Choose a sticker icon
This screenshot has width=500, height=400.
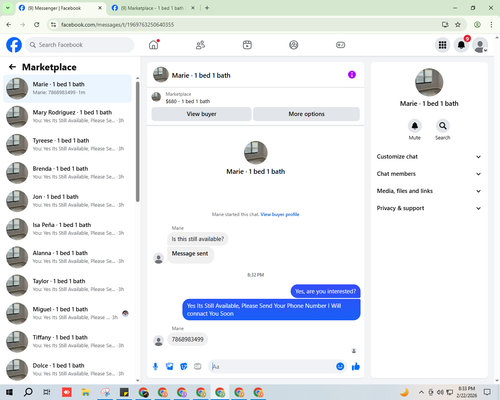pos(184,367)
